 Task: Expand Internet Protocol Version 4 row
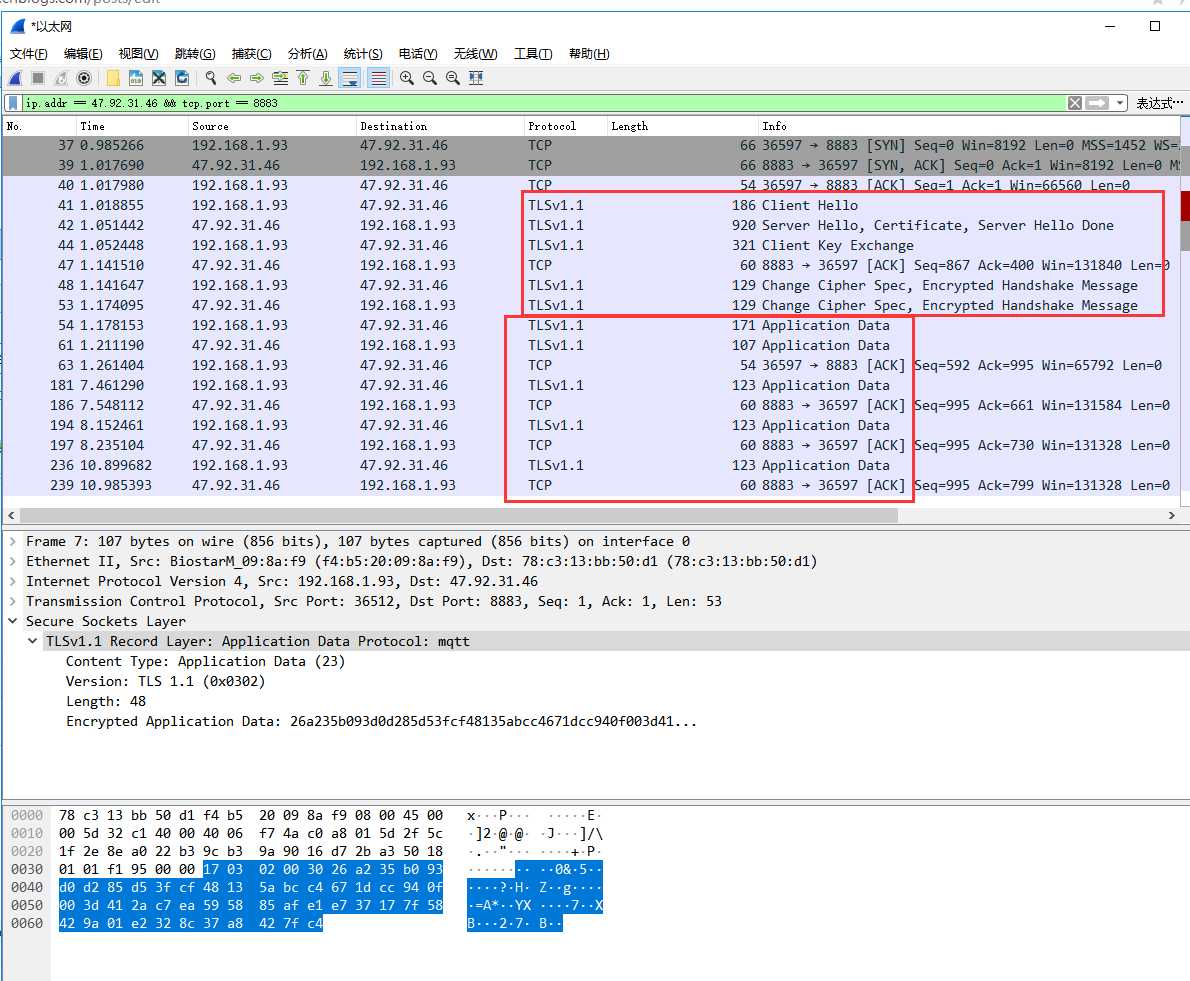13,581
